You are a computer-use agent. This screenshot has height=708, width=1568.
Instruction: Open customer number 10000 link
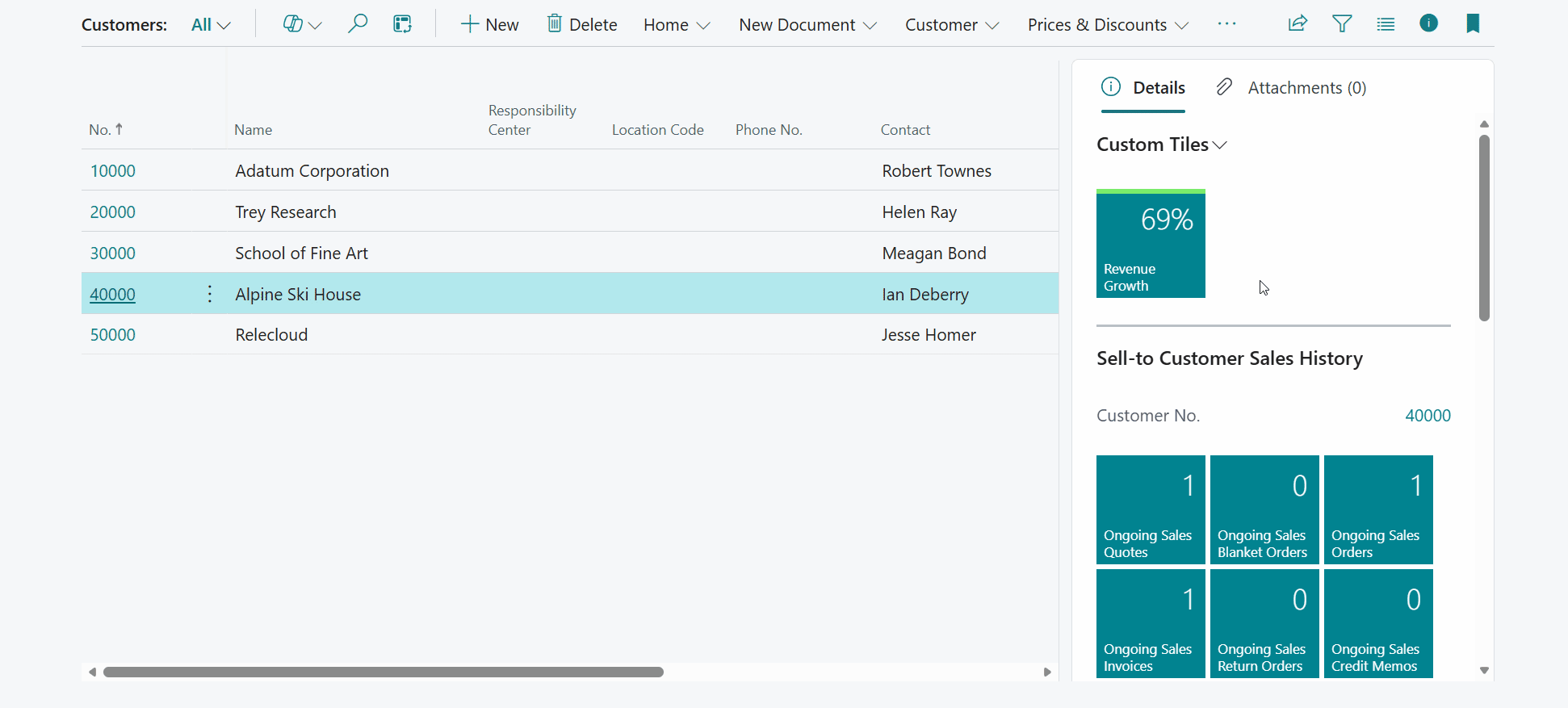pyautogui.click(x=113, y=171)
